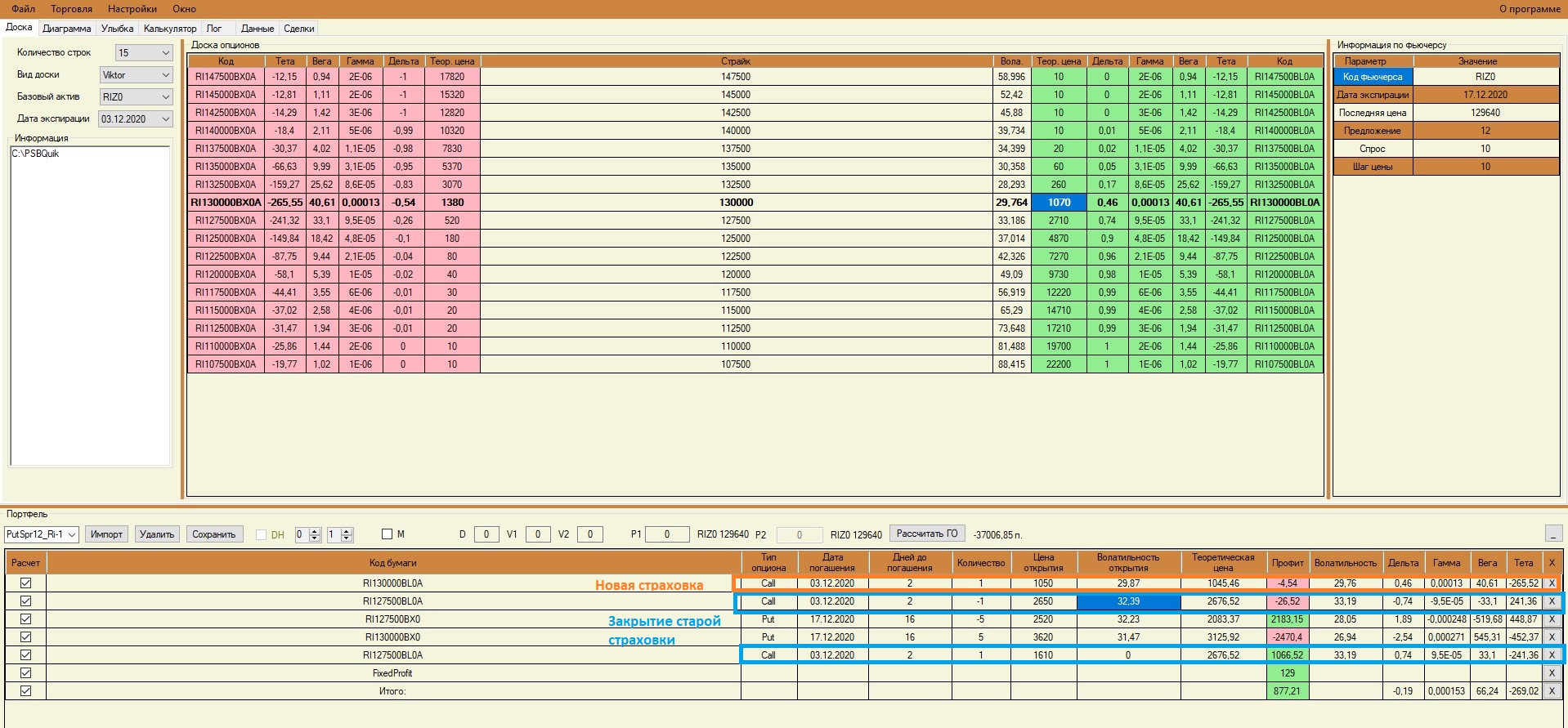Uncheck the Расчет checkbox for RI127500BX0
Viewport: 1568px width, 728px height.
(26, 619)
